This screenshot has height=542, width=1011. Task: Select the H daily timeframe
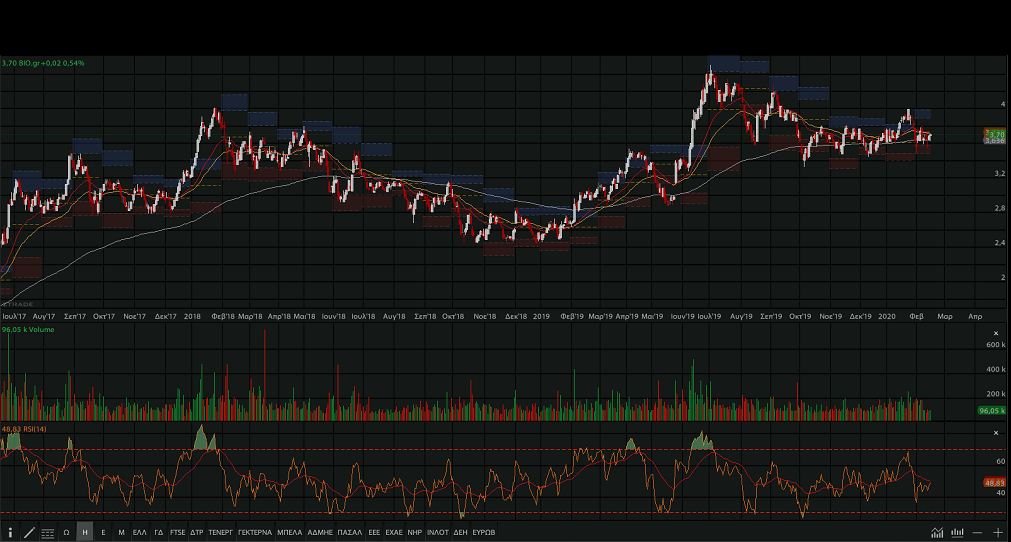tap(85, 533)
